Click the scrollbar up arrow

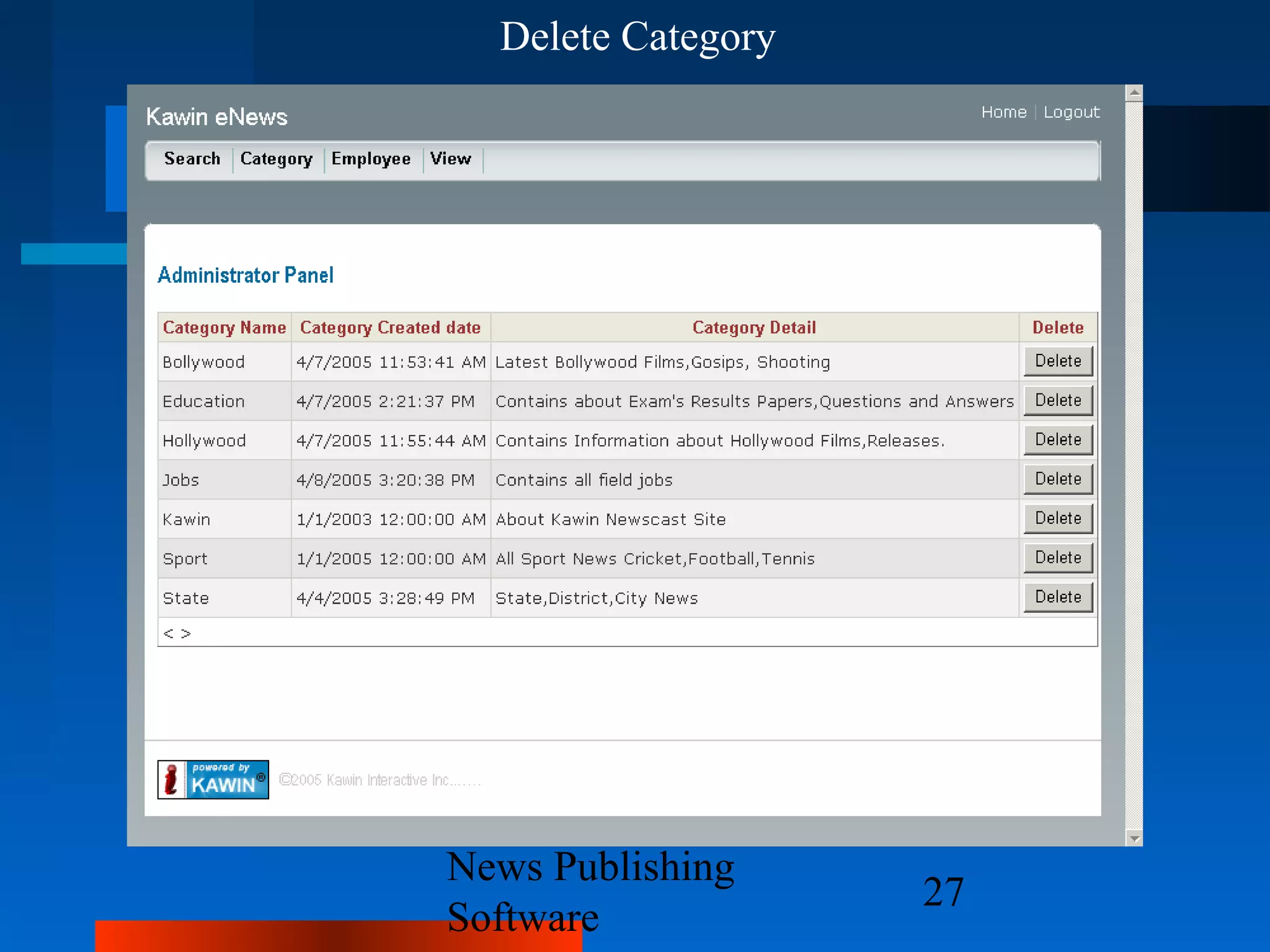pyautogui.click(x=1134, y=94)
